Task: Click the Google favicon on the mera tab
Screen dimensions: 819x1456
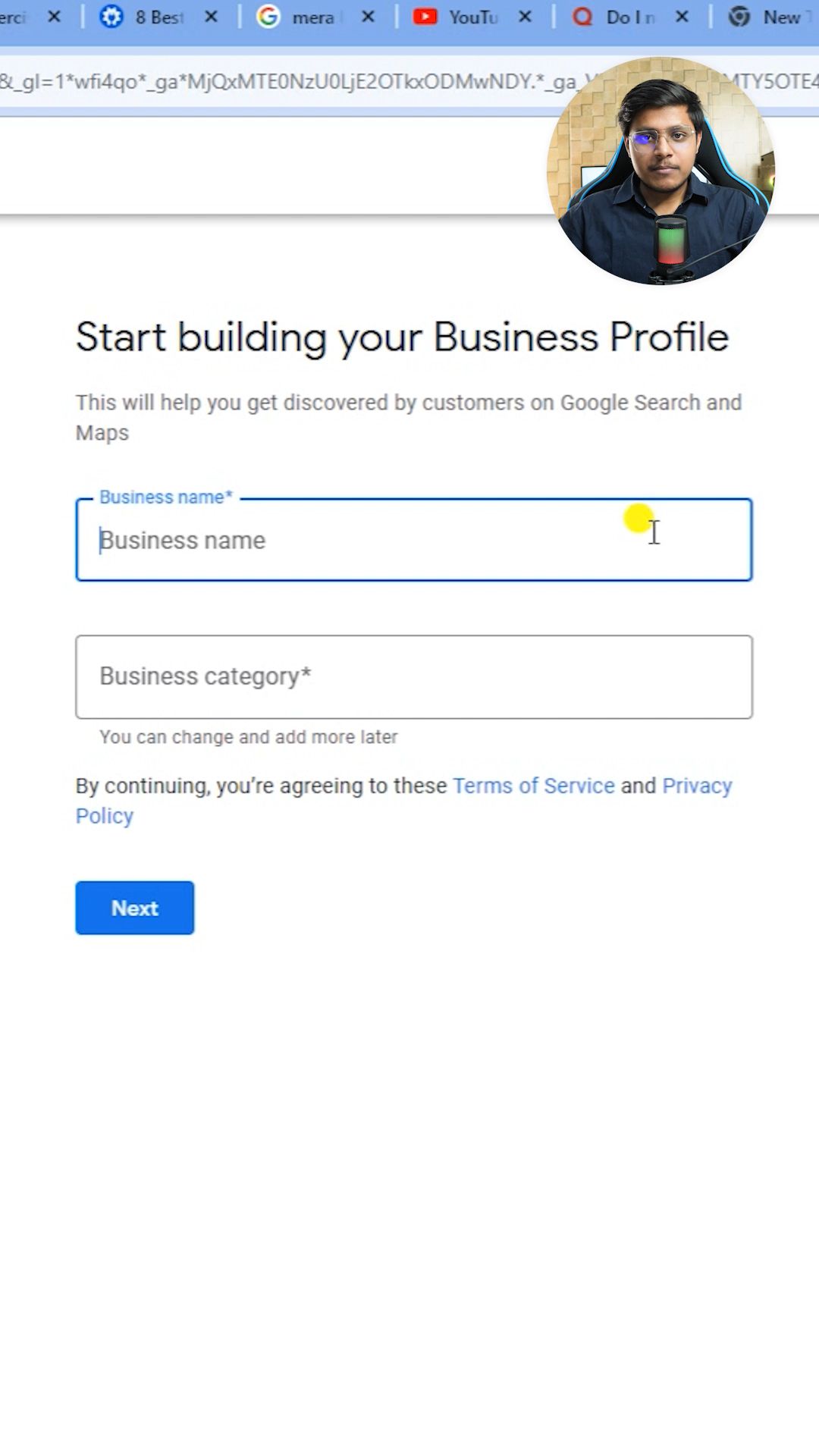Action: 268,17
